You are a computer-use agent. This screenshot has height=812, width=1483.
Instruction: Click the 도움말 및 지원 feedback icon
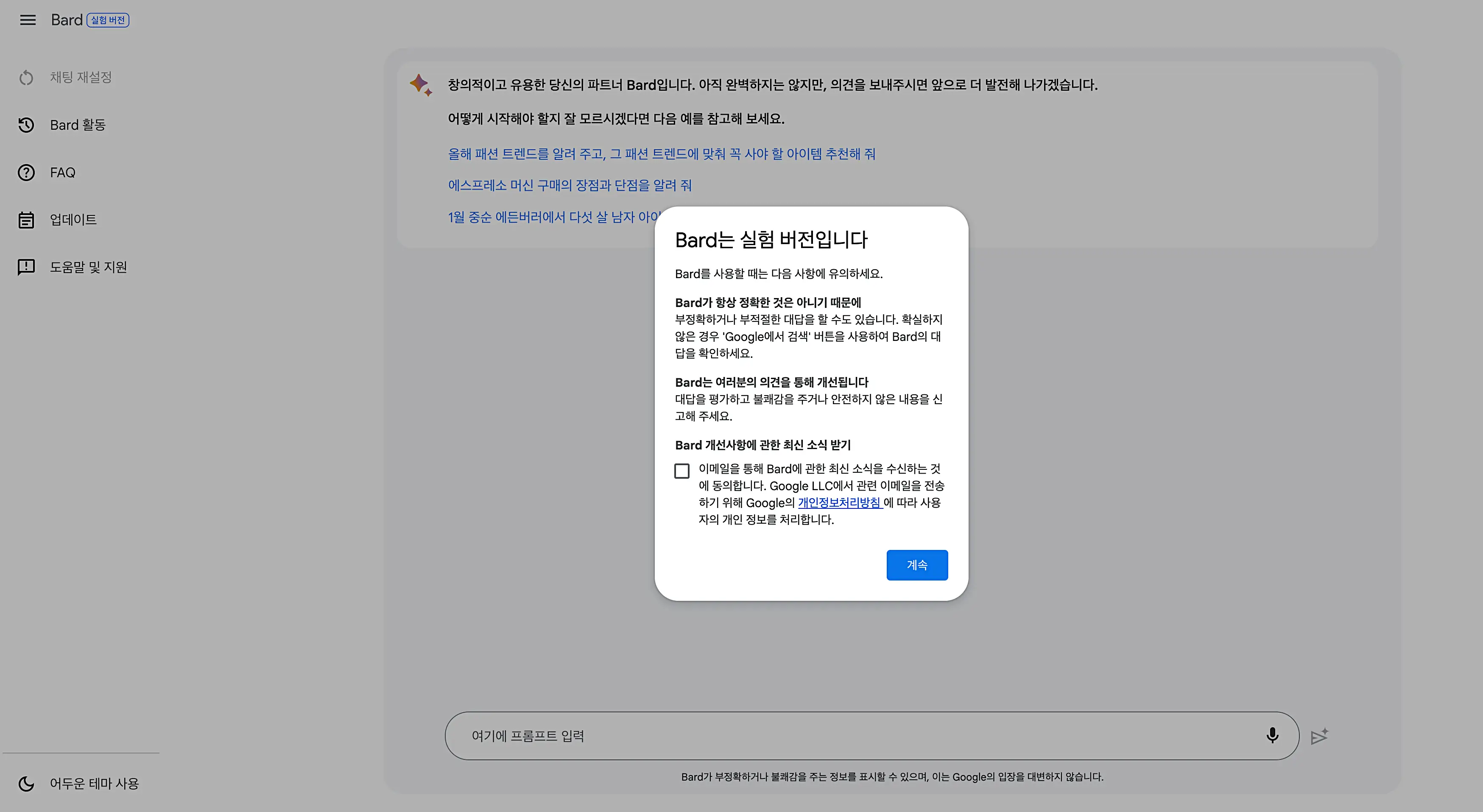(x=26, y=267)
